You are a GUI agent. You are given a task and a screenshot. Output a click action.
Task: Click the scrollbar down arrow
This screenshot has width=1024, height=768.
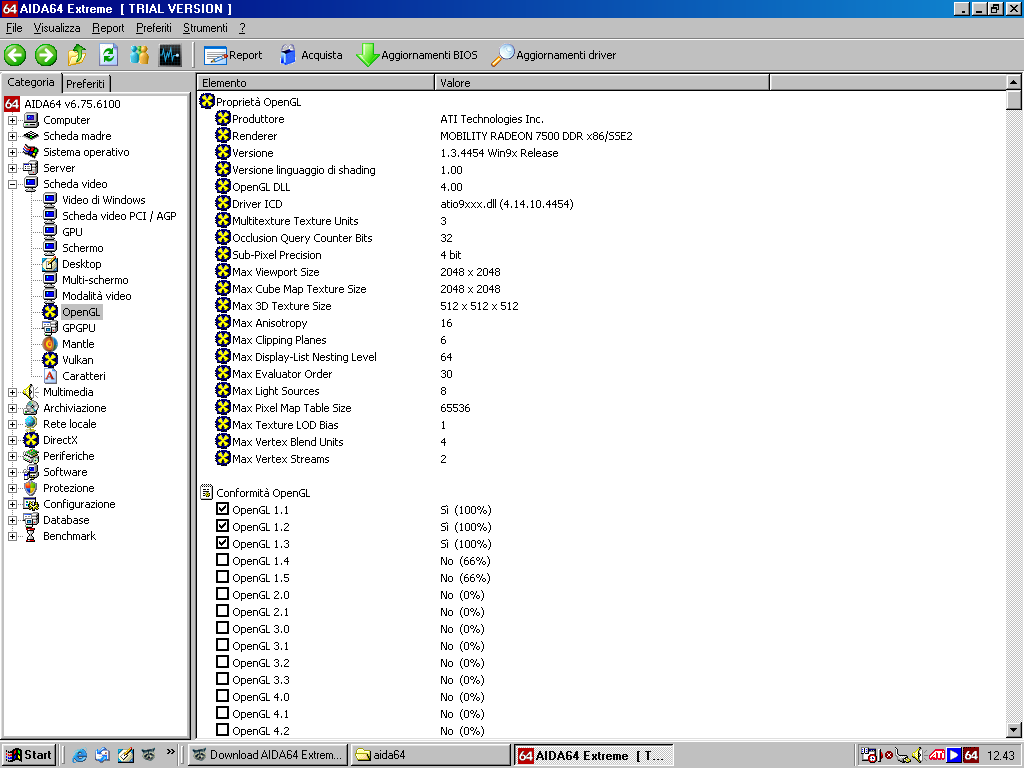point(1014,730)
